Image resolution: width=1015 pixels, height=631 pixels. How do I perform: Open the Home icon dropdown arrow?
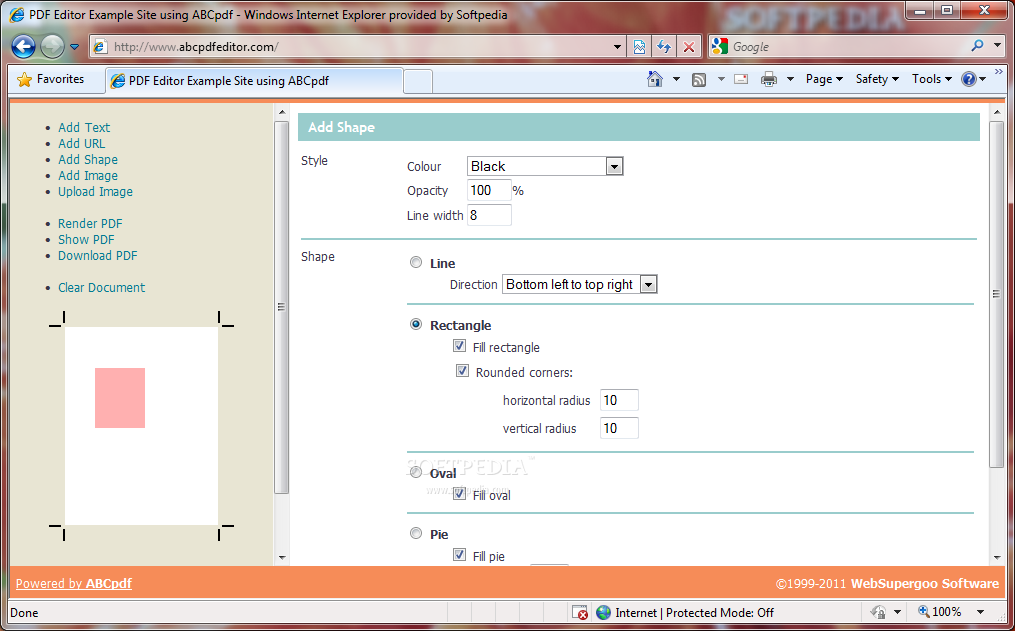click(676, 79)
